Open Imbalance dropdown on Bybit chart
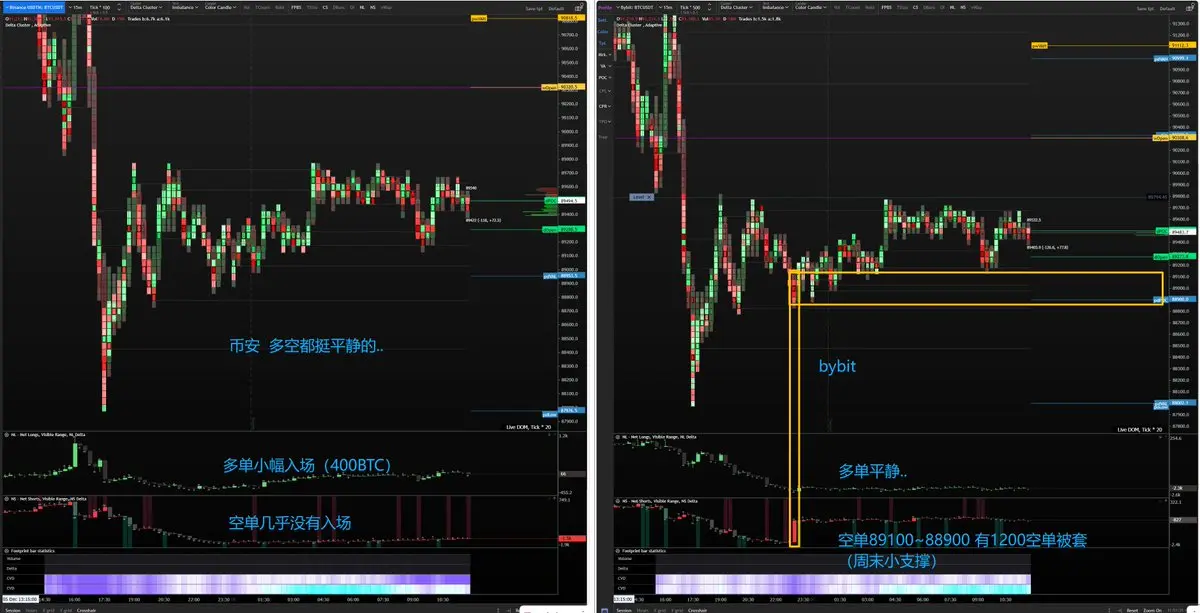The image size is (1200, 613). (x=775, y=7)
